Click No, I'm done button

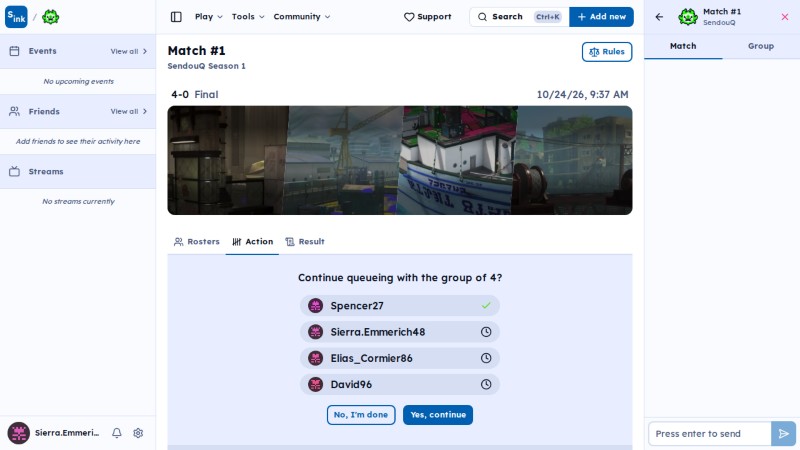[361, 415]
